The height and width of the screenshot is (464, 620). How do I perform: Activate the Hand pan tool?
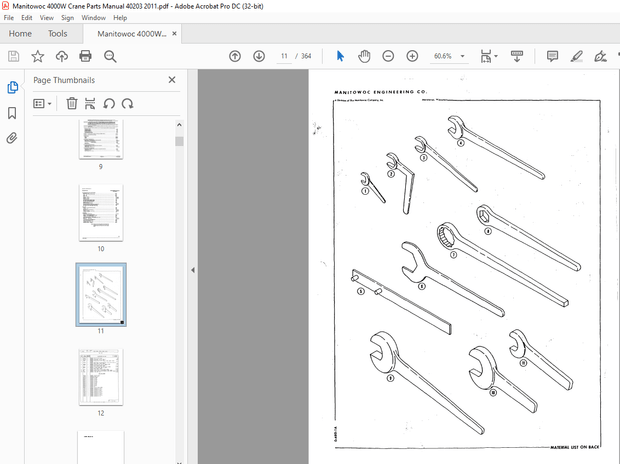364,56
